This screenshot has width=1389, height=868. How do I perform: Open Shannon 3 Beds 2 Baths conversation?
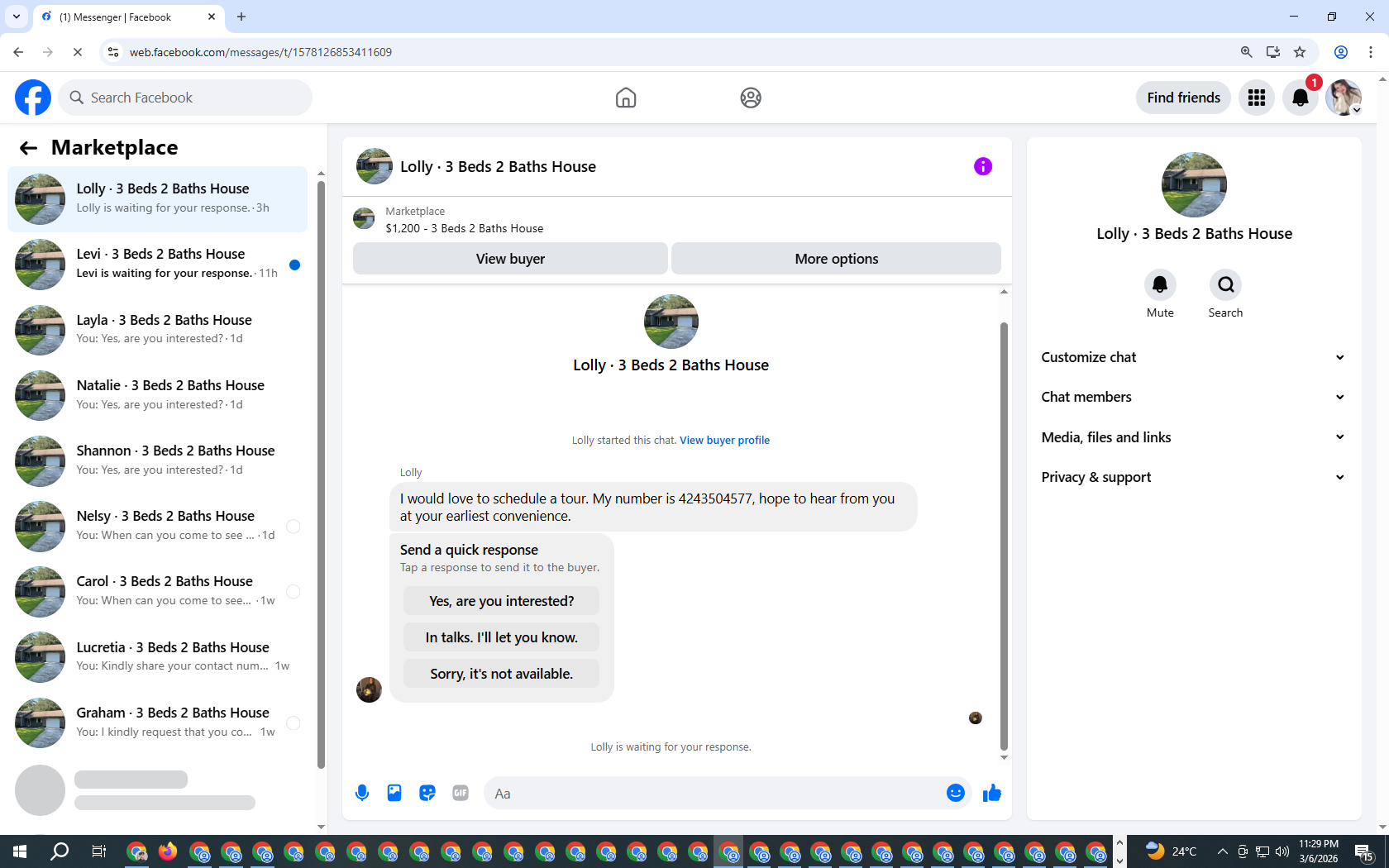pyautogui.click(x=157, y=460)
